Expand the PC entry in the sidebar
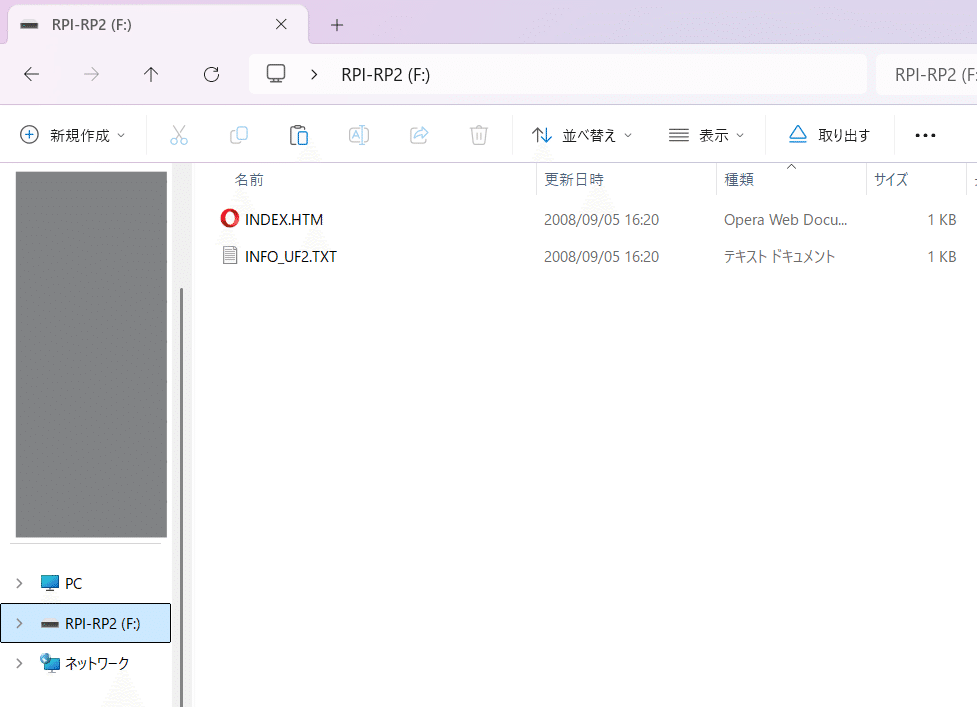This screenshot has width=977, height=707. click(18, 583)
